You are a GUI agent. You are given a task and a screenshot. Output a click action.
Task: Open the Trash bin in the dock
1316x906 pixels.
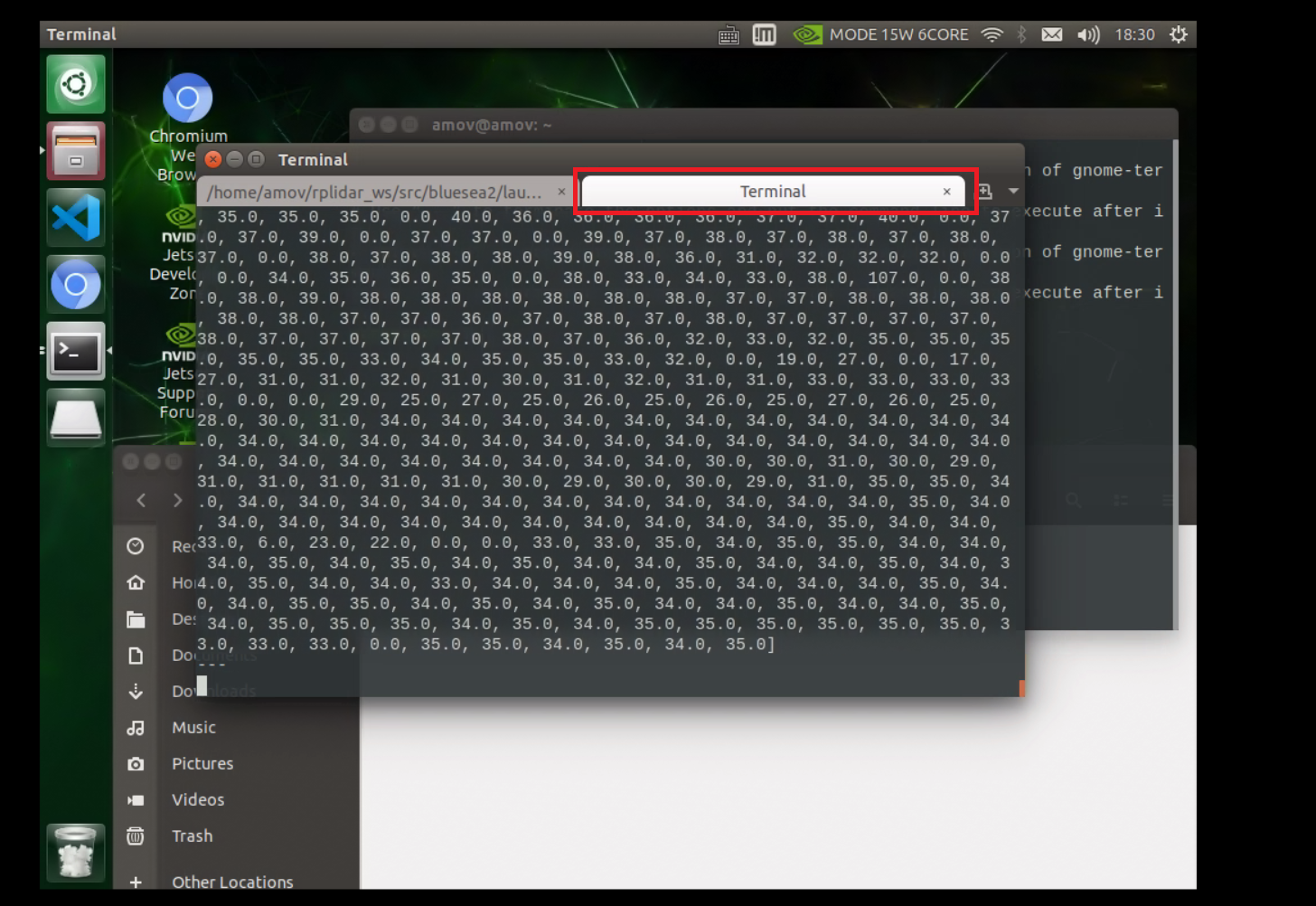click(x=76, y=852)
